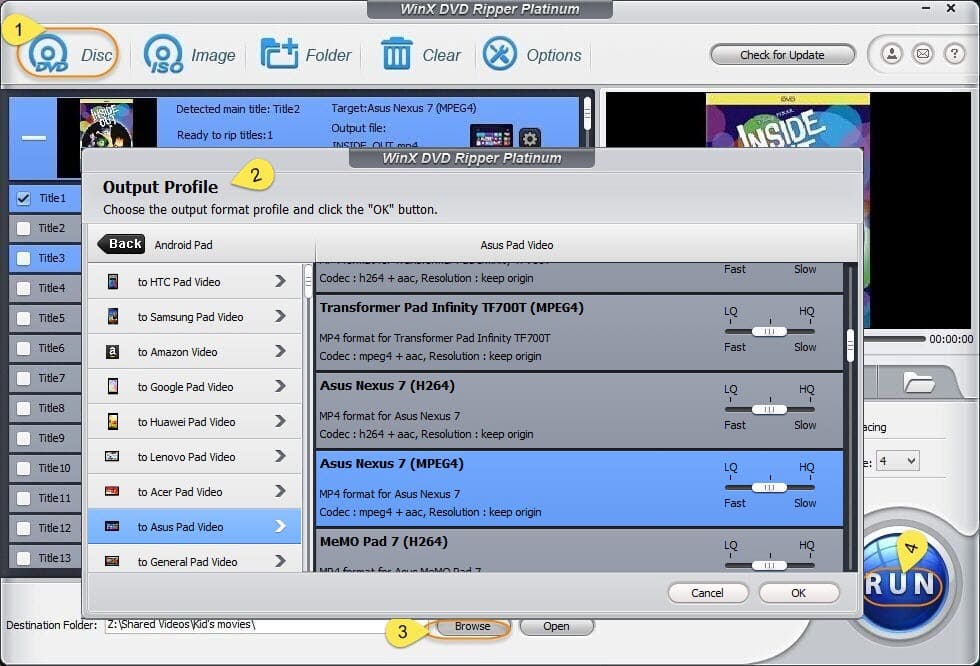Click the output profile device icon
Screen dimensions: 980x666
coord(491,137)
